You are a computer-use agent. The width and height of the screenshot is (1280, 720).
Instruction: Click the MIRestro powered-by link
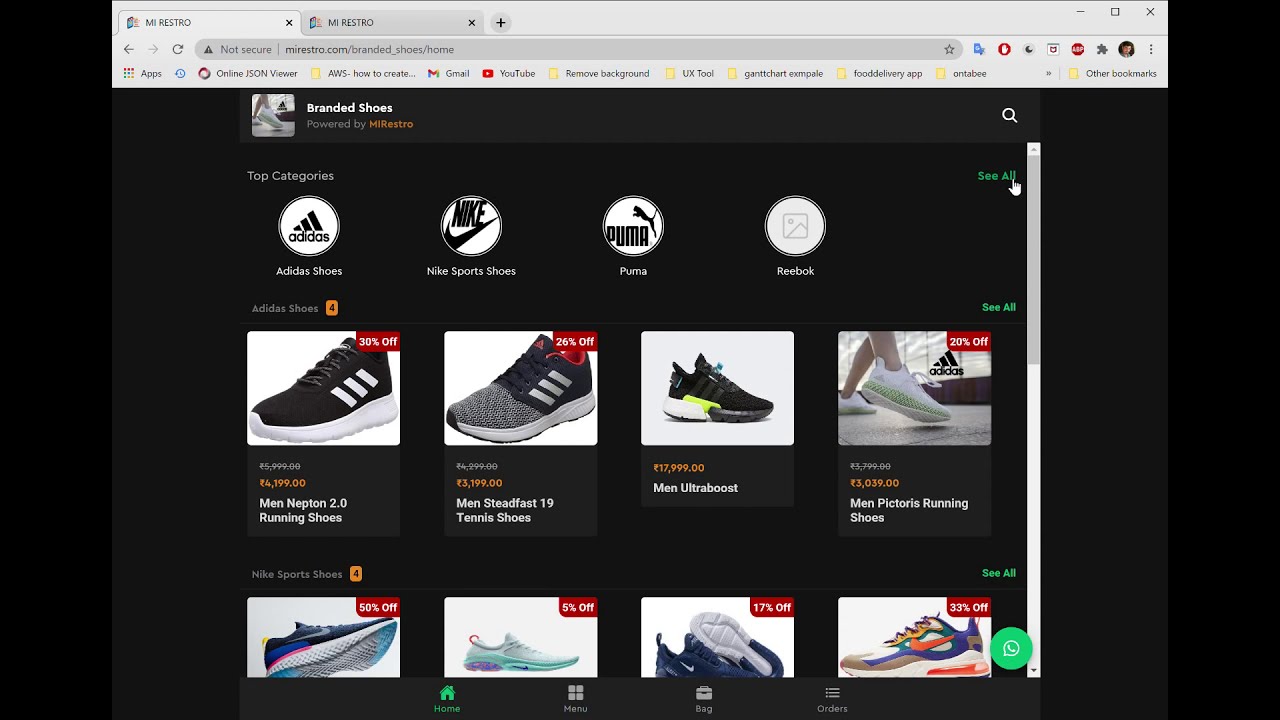391,124
